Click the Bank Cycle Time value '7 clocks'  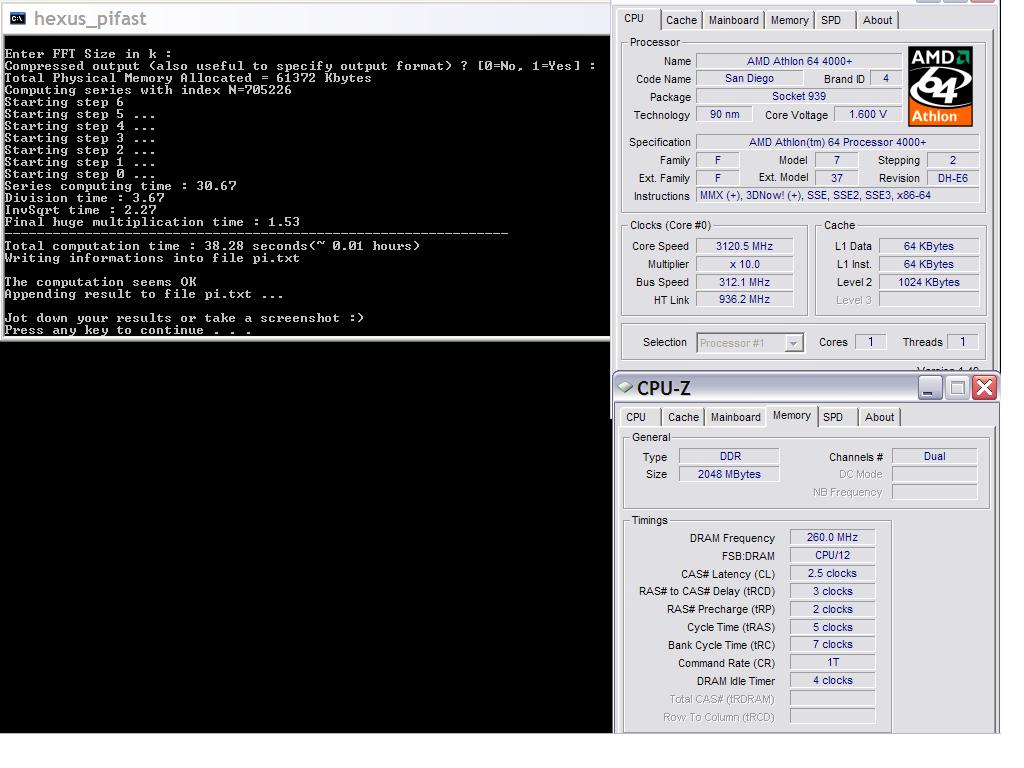coord(833,645)
